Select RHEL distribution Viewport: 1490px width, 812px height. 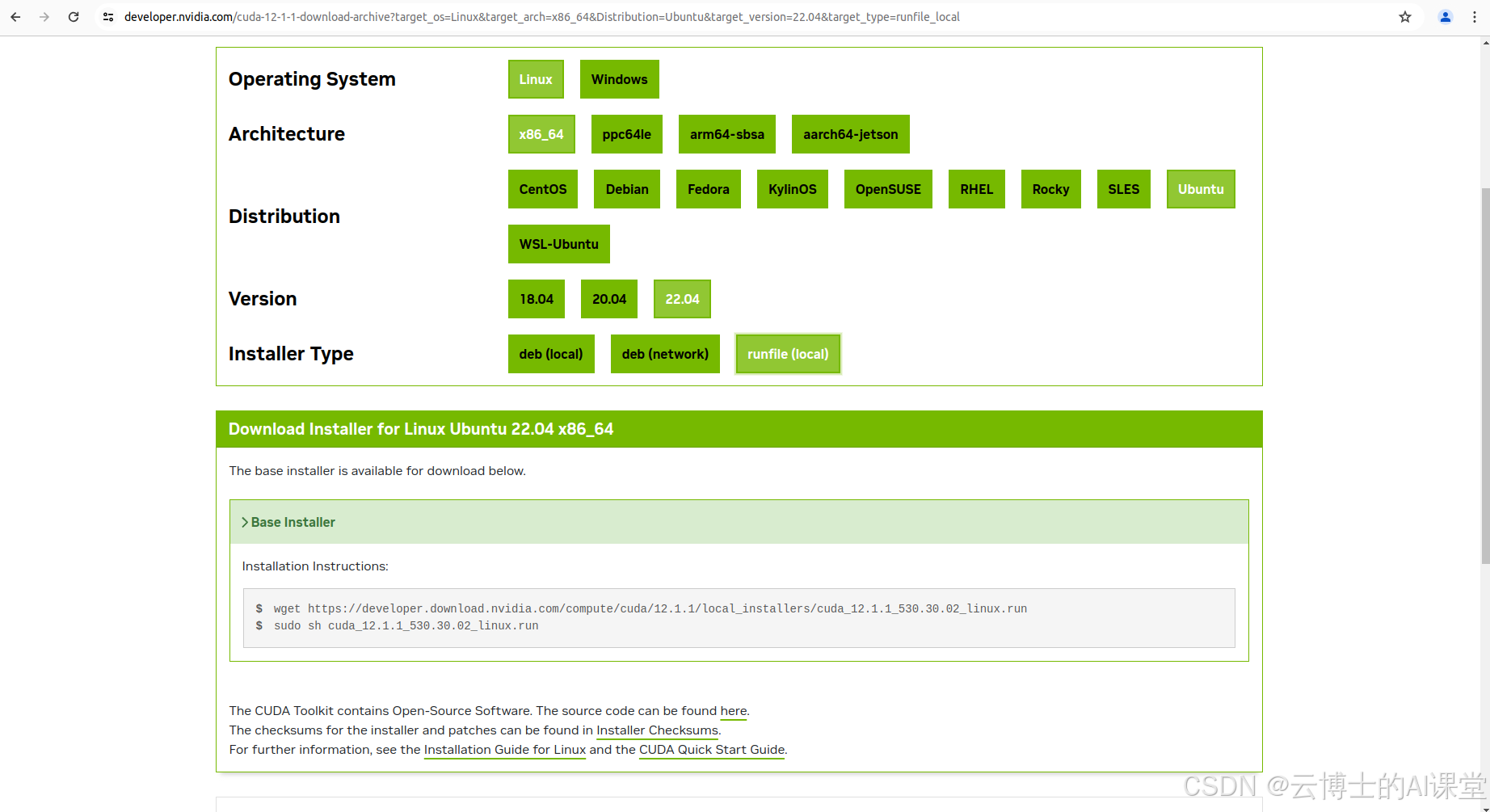pos(977,189)
